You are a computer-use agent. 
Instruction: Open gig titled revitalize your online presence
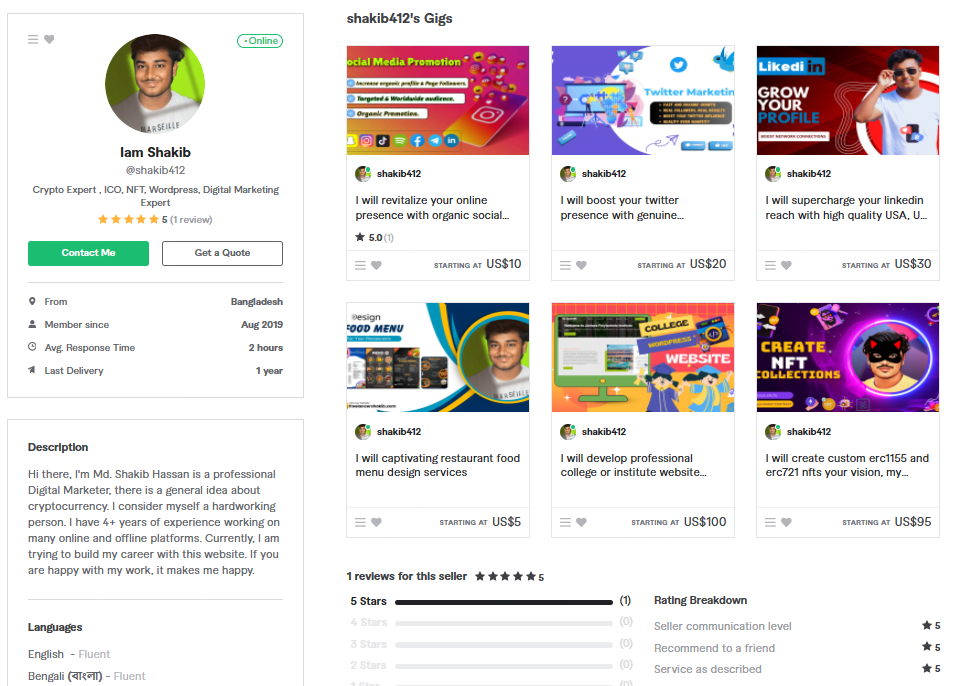coord(432,208)
